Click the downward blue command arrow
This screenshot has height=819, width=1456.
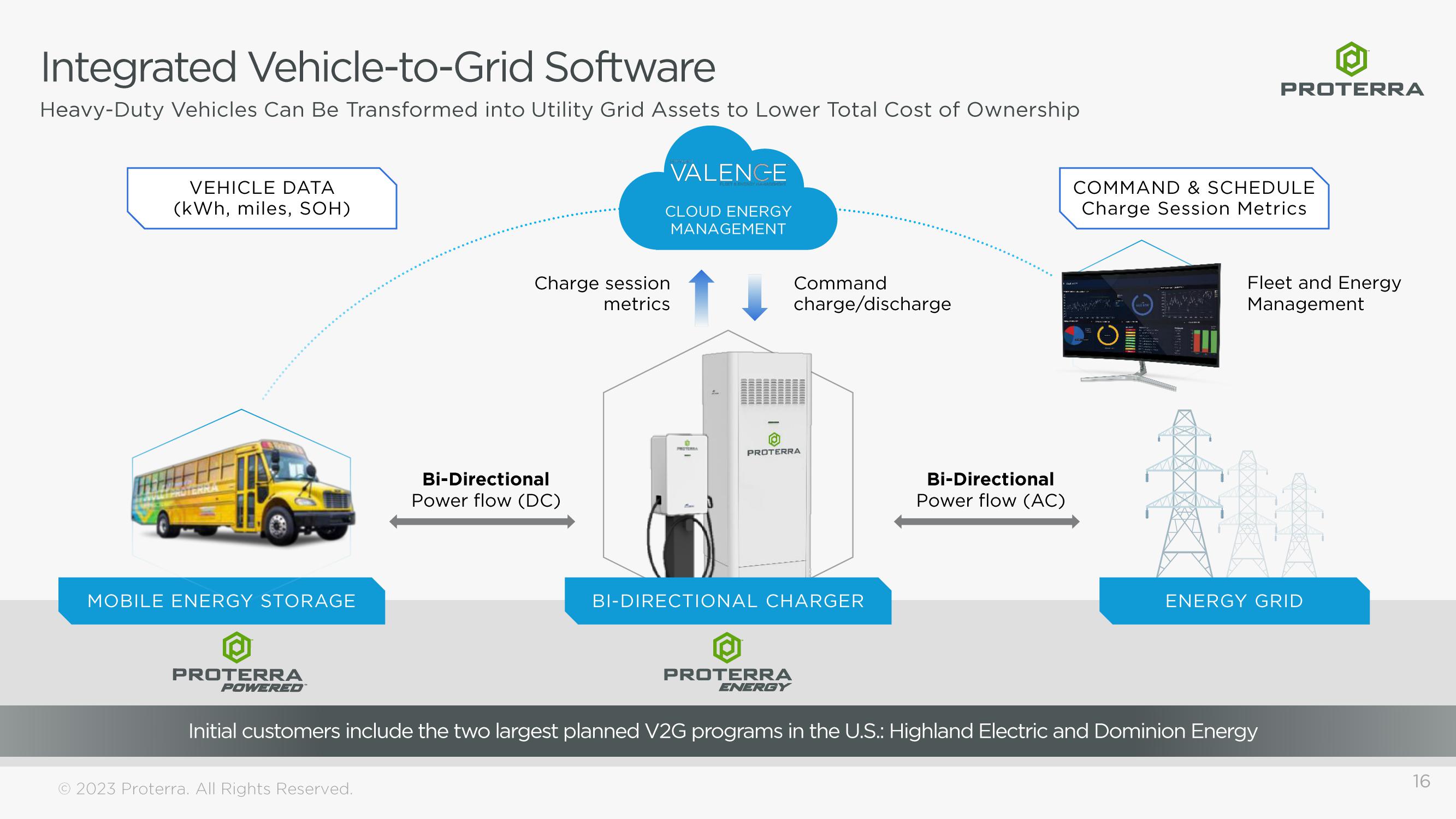(755, 298)
